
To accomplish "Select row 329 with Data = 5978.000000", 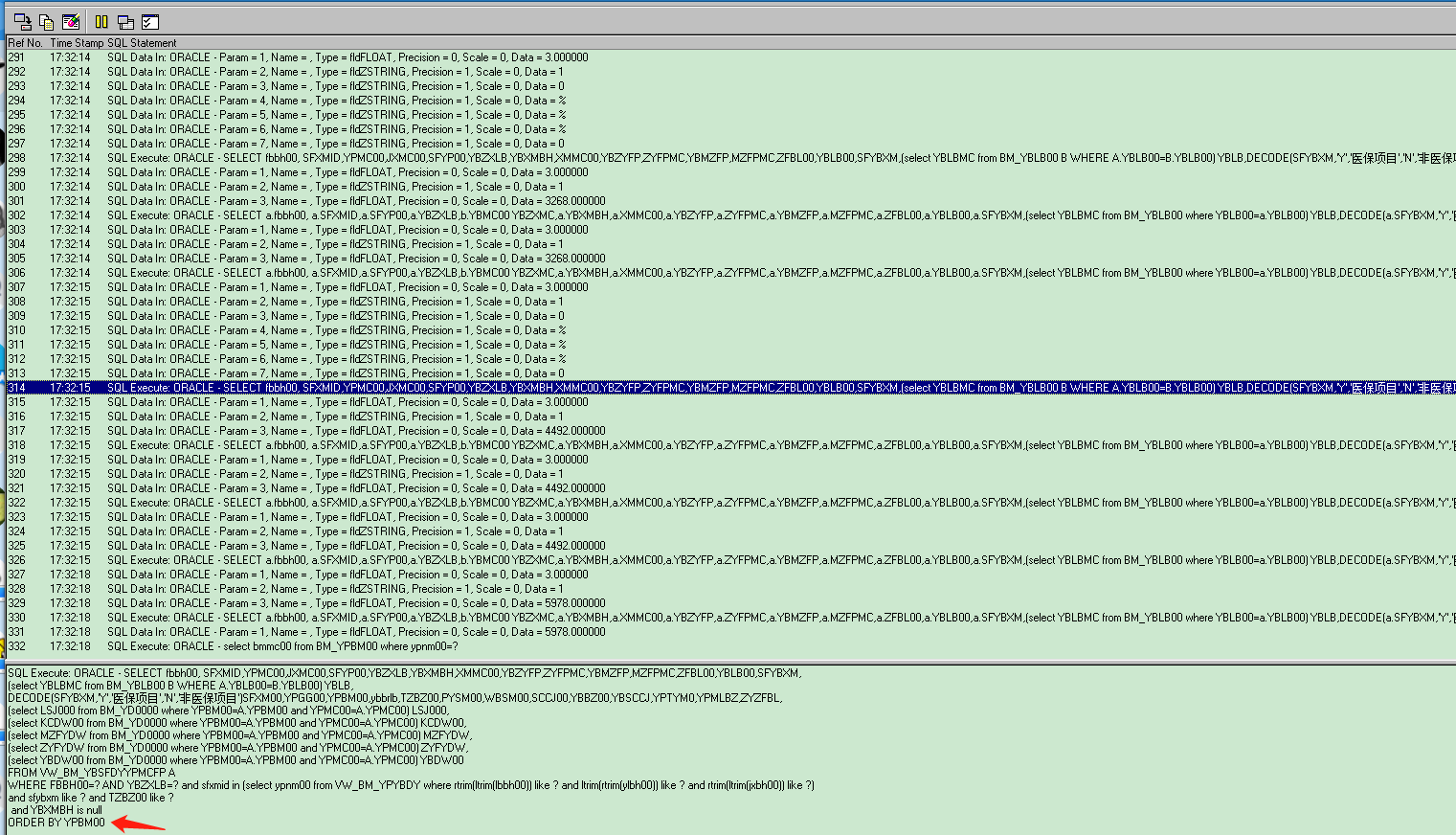I will click(731, 603).
